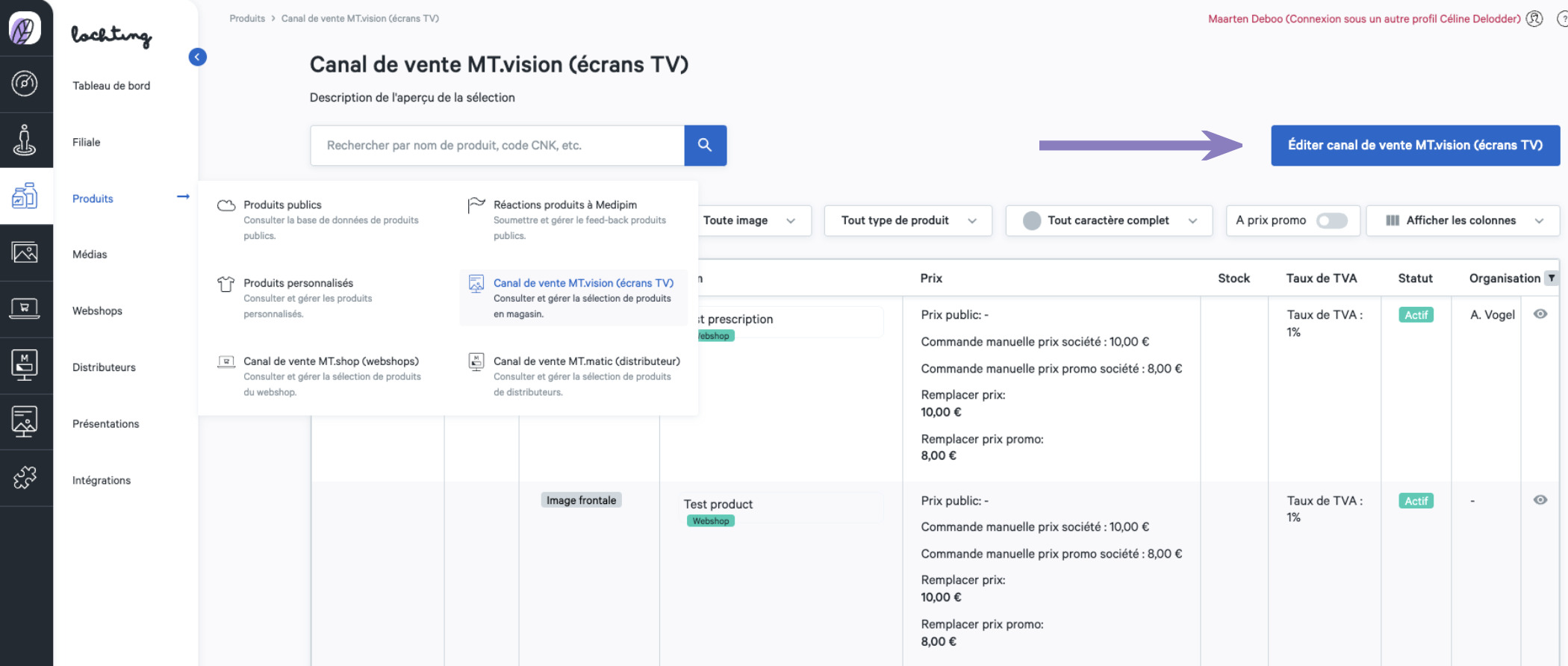Open Réactions produits à Medipim entry
The width and height of the screenshot is (1568, 666).
[573, 220]
